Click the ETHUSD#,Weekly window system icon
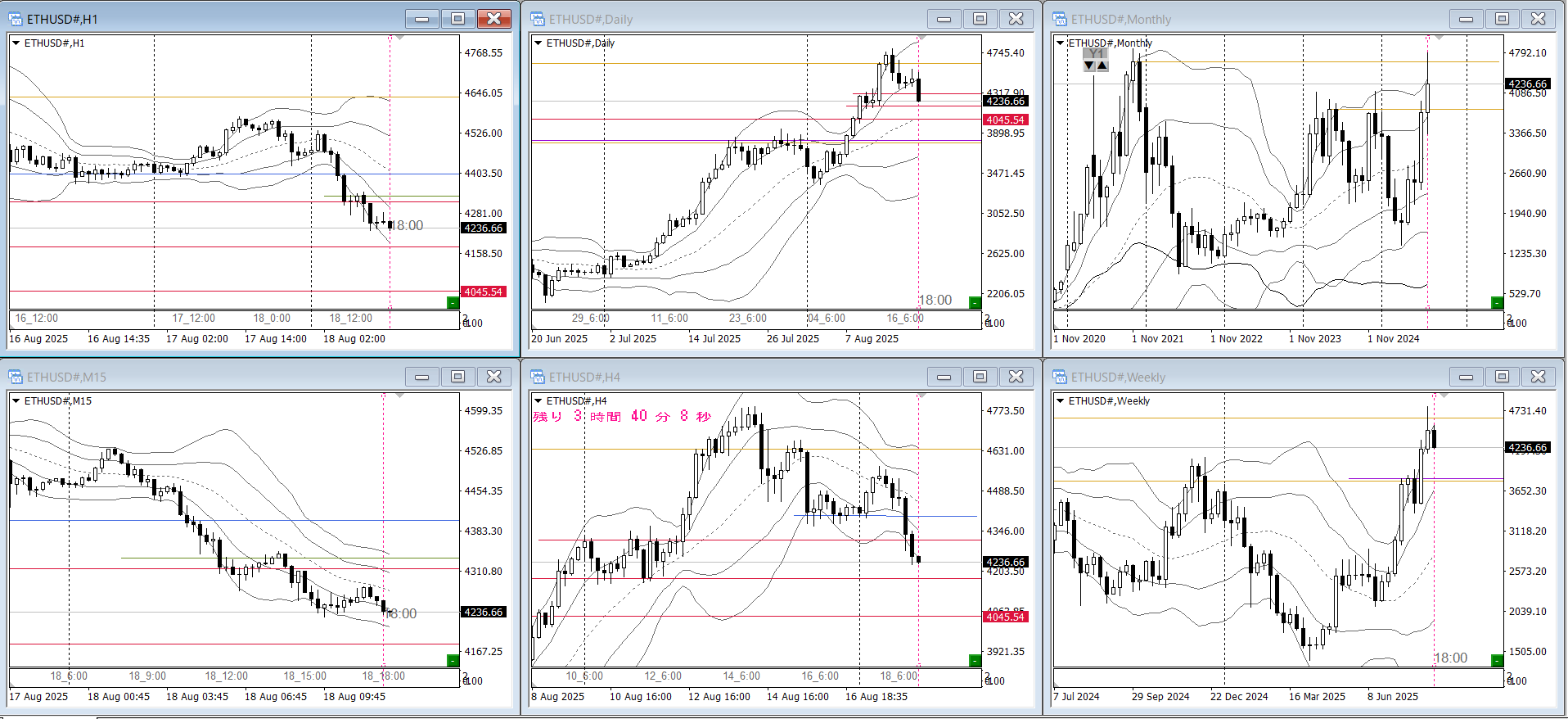The height and width of the screenshot is (719, 1568). (1060, 377)
